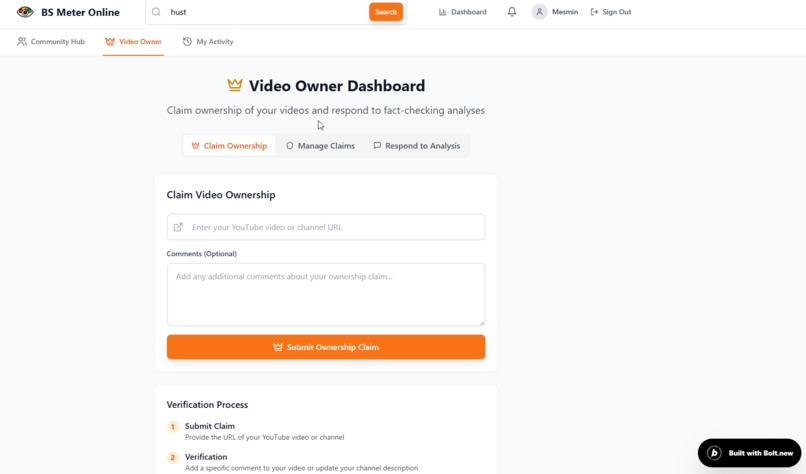Click 'Add a specific comment to your video' text
The width and height of the screenshot is (806, 474).
(x=301, y=468)
